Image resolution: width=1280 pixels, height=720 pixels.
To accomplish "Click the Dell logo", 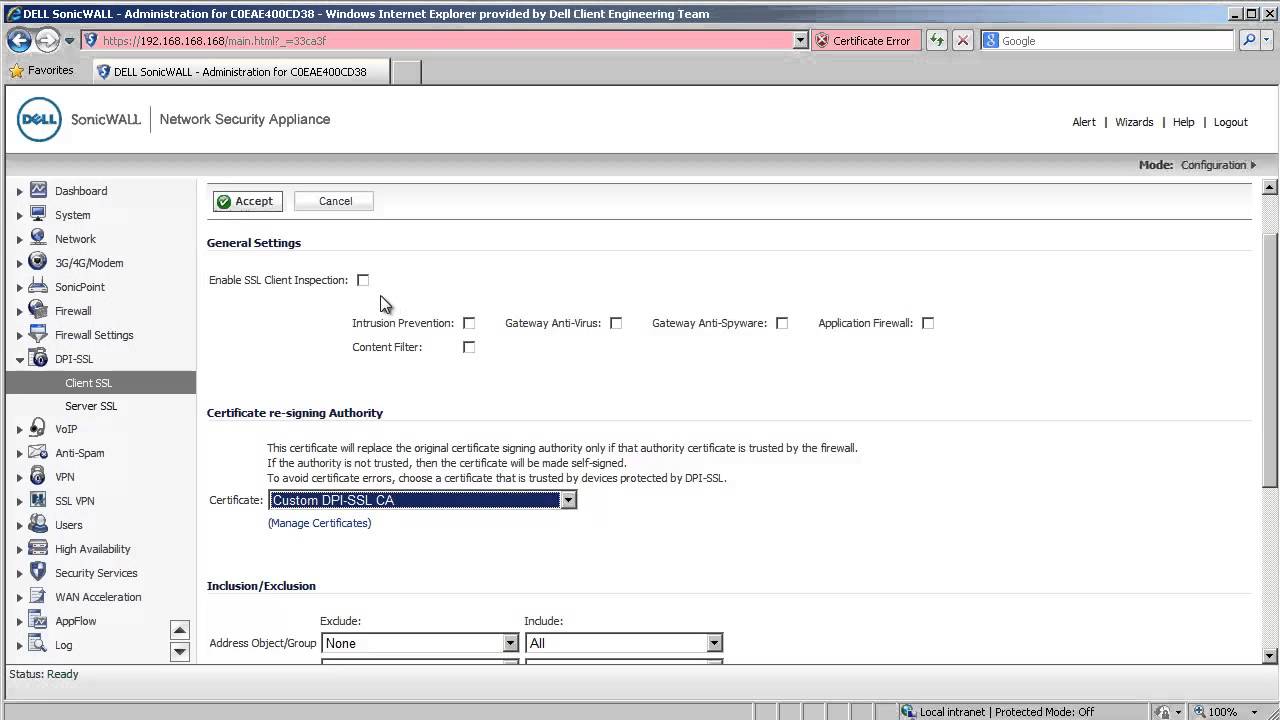I will [39, 120].
